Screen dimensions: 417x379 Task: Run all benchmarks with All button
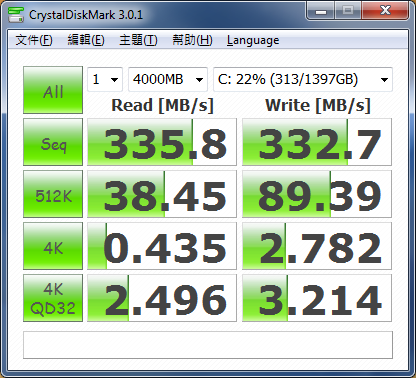53,90
